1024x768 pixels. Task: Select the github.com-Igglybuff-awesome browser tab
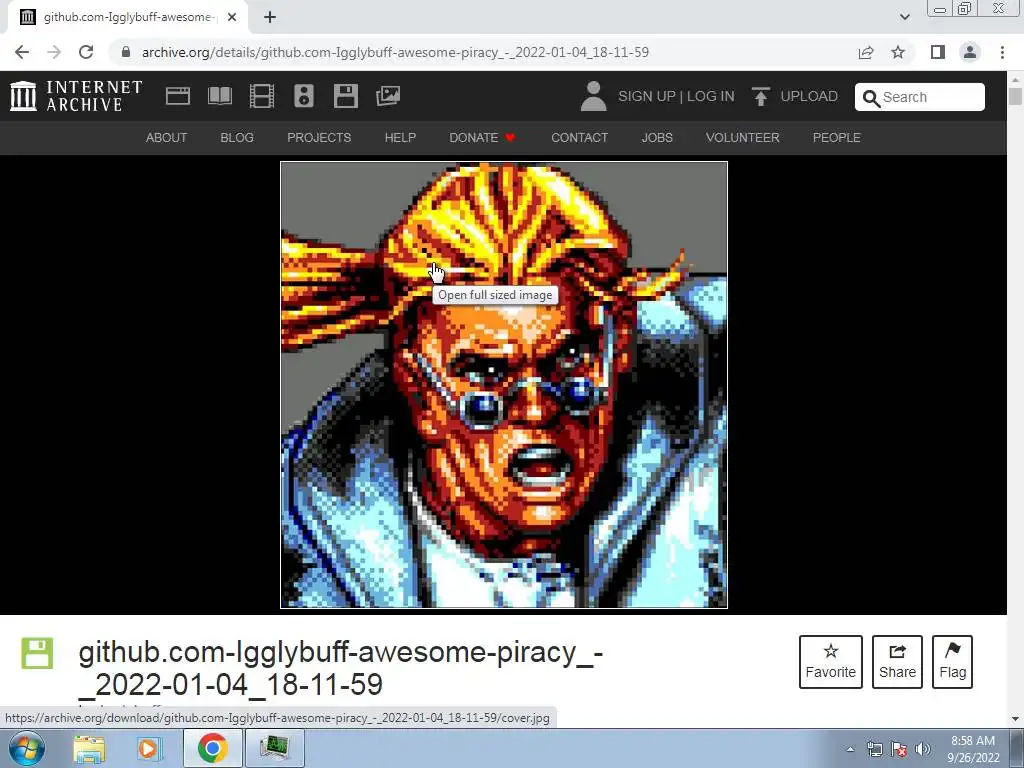(127, 18)
